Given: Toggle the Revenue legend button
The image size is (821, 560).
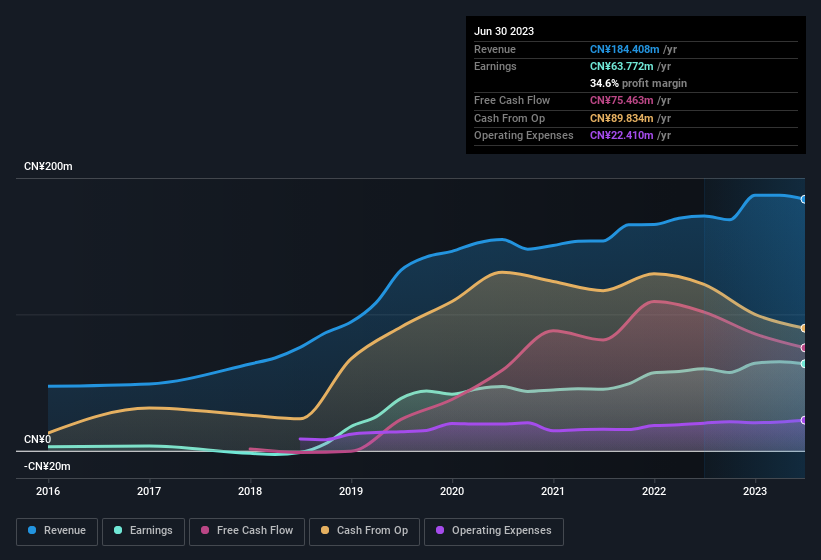Looking at the screenshot, I should tap(57, 531).
